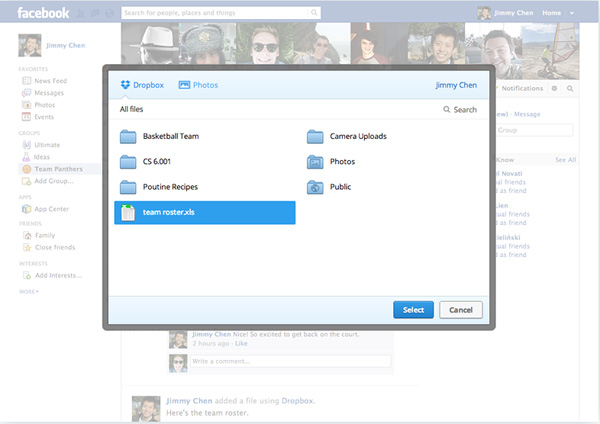600x424 pixels.
Task: Like Jimmy Chen's comment
Action: (x=241, y=343)
